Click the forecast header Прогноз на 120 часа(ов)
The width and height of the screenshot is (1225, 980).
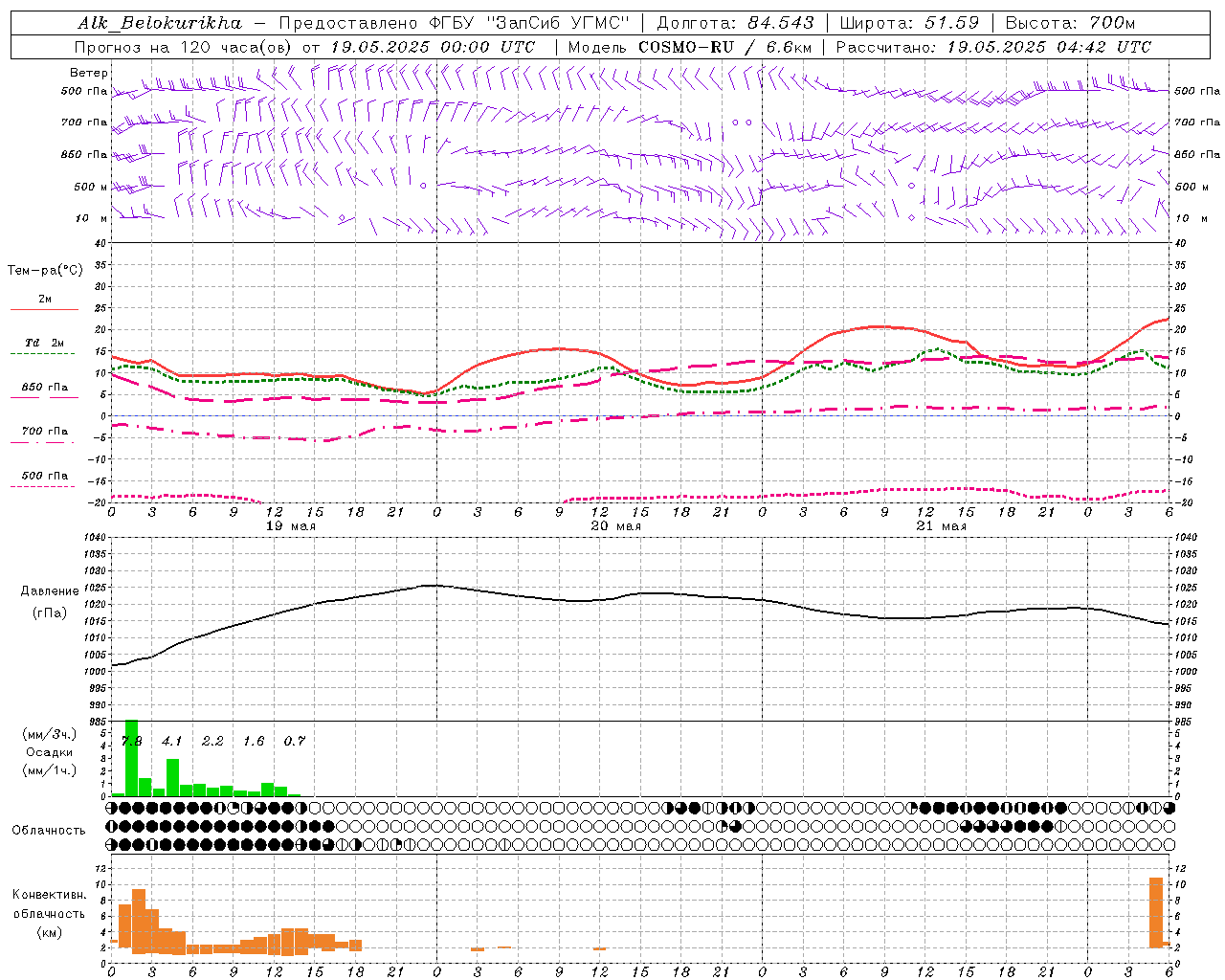(185, 47)
